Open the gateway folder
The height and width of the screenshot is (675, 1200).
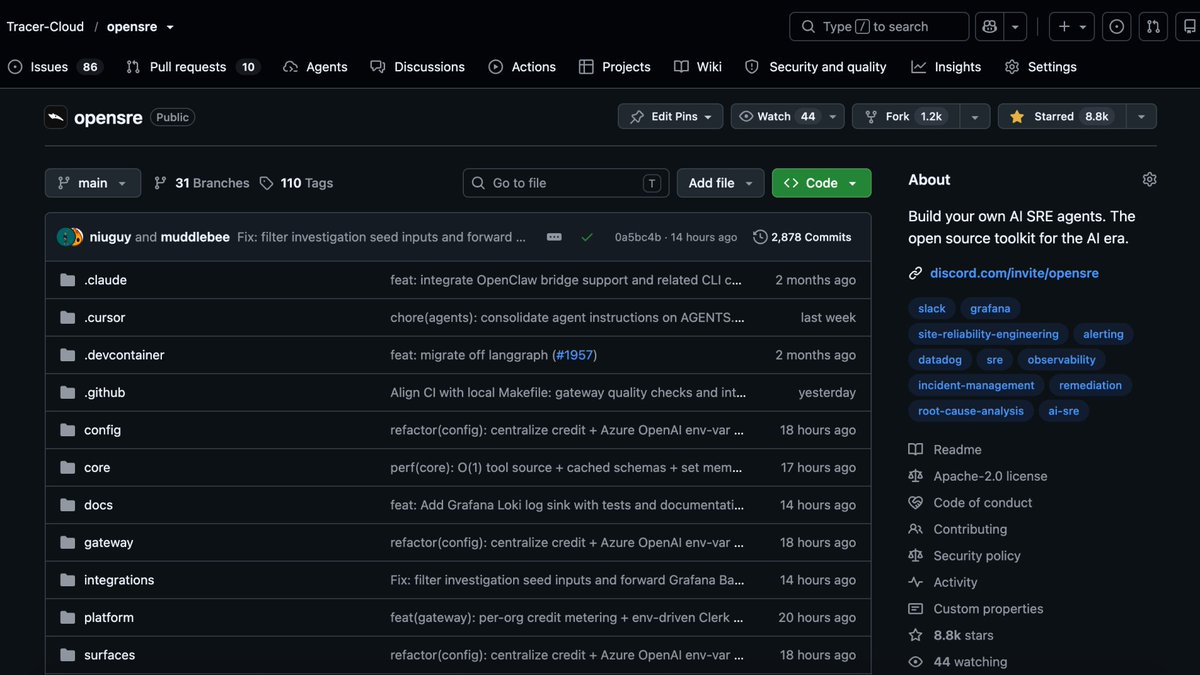click(x=108, y=543)
